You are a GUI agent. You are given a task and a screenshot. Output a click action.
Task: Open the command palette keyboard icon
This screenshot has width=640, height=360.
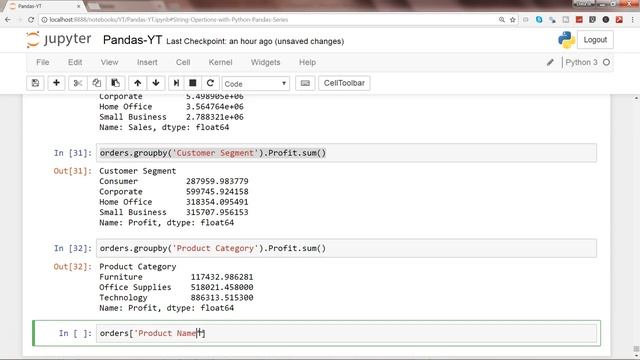coord(305,83)
